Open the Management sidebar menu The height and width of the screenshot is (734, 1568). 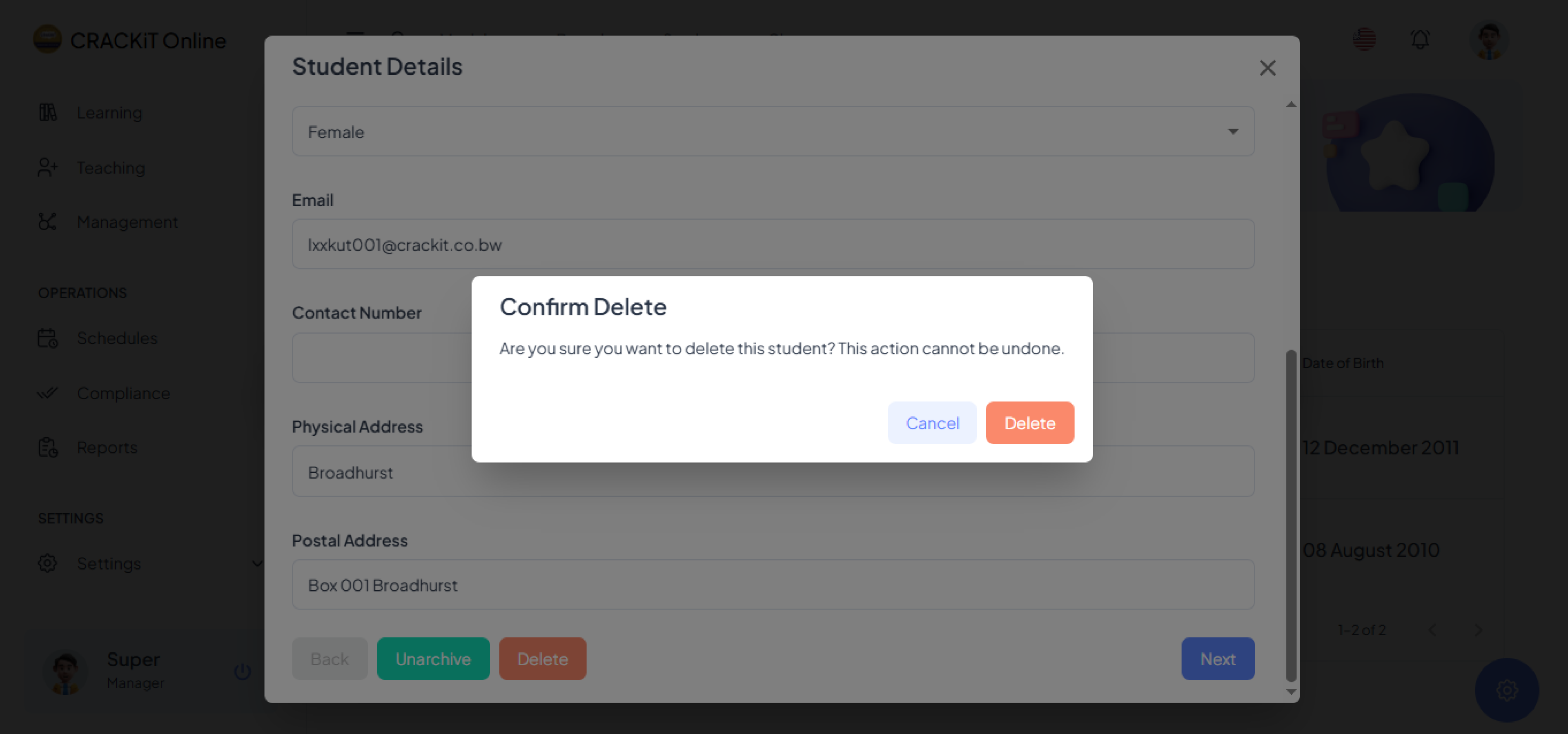[127, 222]
